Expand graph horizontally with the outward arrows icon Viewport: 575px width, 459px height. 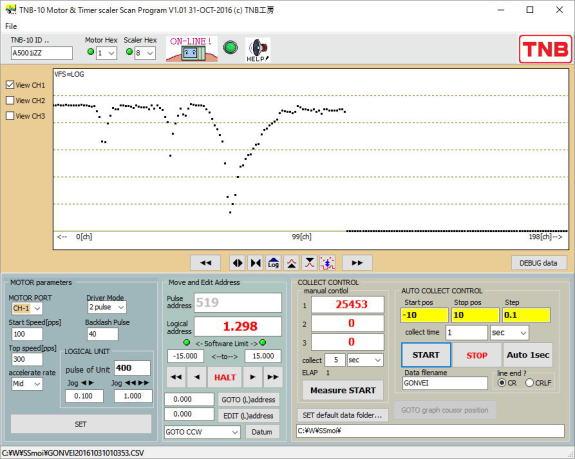tap(238, 263)
